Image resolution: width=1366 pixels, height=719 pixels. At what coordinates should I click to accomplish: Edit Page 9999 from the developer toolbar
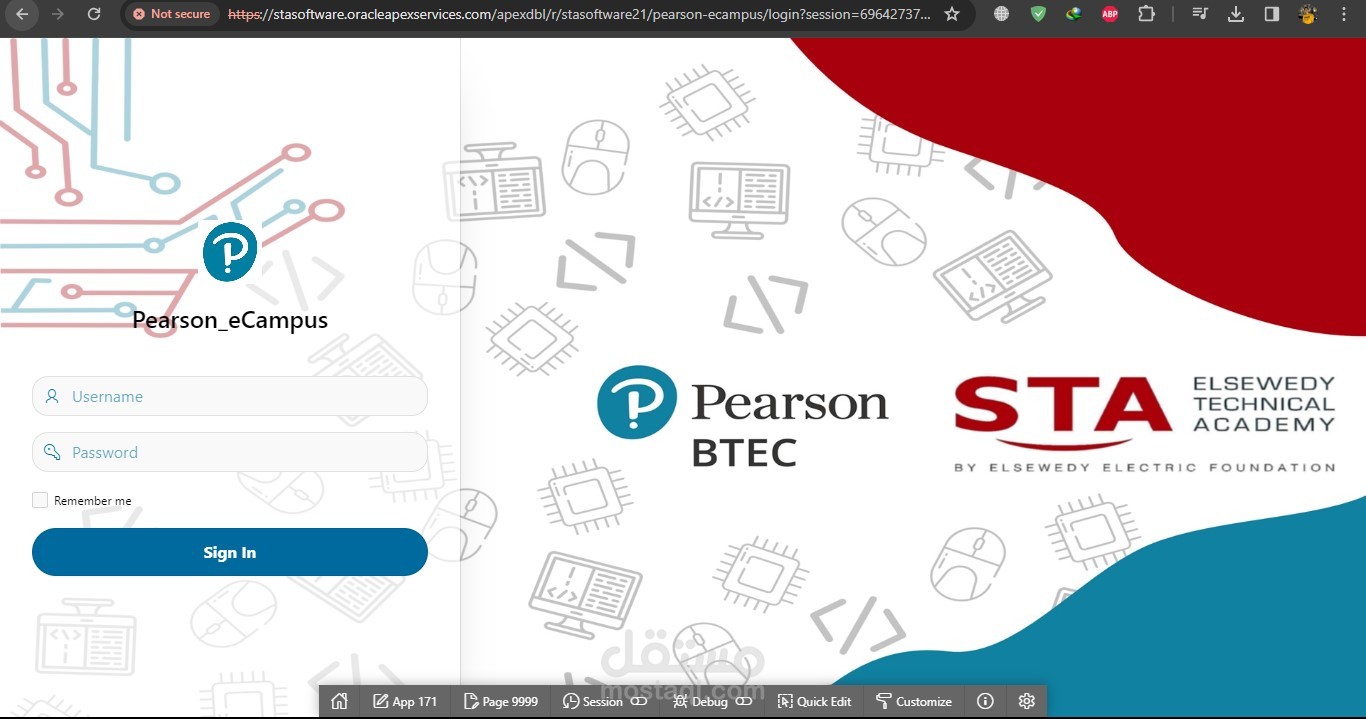click(501, 701)
